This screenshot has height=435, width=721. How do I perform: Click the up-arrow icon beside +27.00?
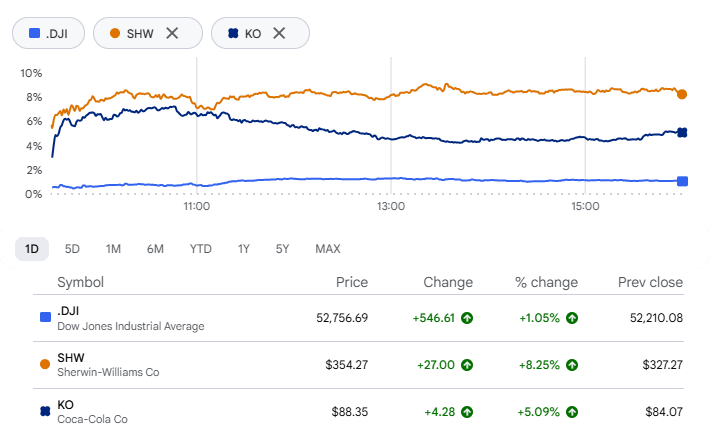(467, 365)
